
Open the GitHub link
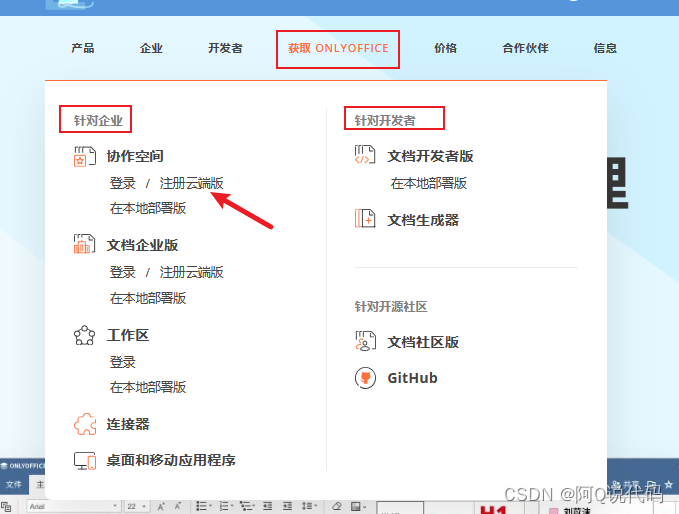(x=412, y=378)
